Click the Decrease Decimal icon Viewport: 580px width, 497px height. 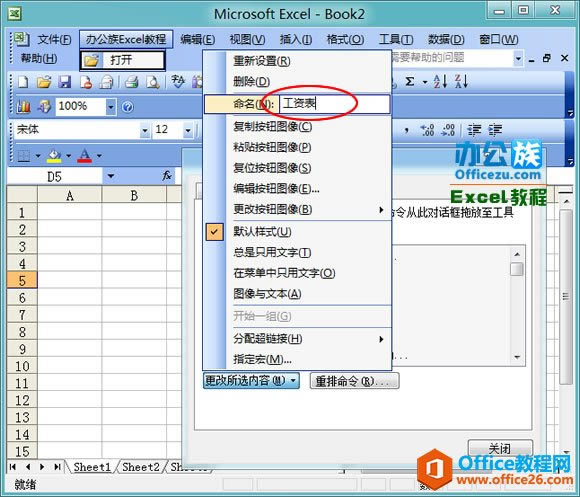point(448,130)
